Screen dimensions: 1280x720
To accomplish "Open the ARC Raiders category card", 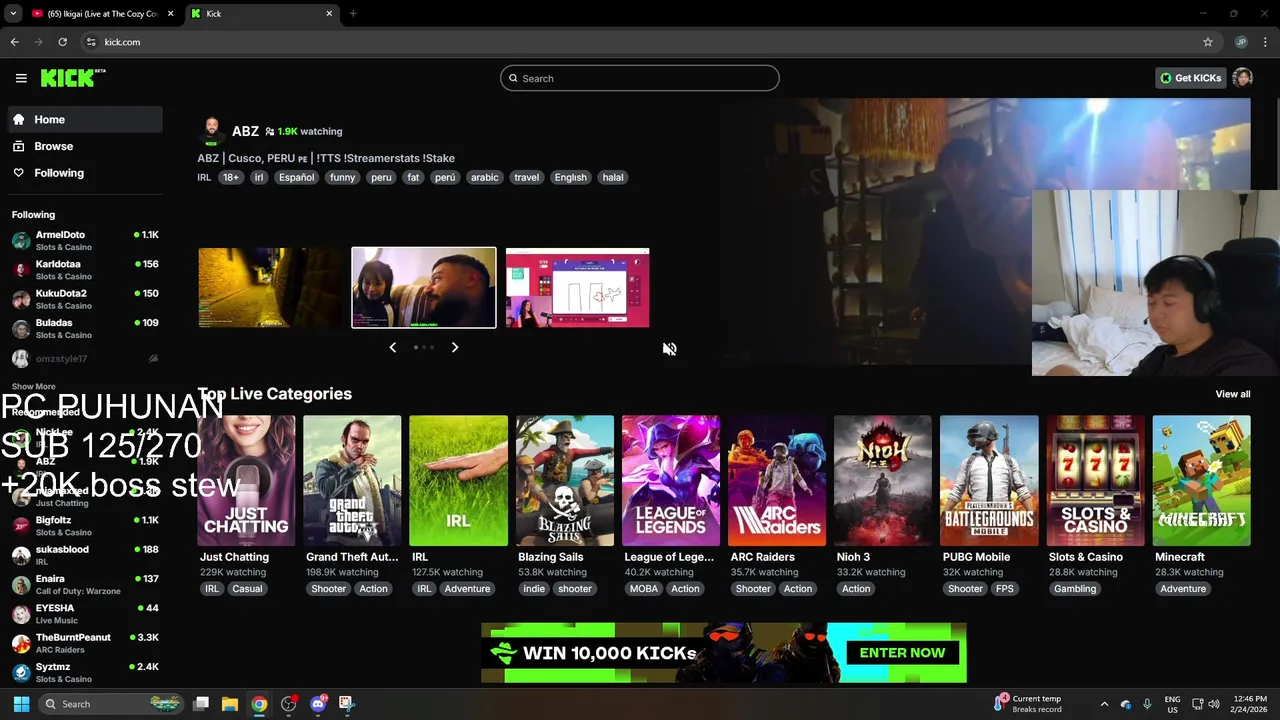I will [777, 481].
